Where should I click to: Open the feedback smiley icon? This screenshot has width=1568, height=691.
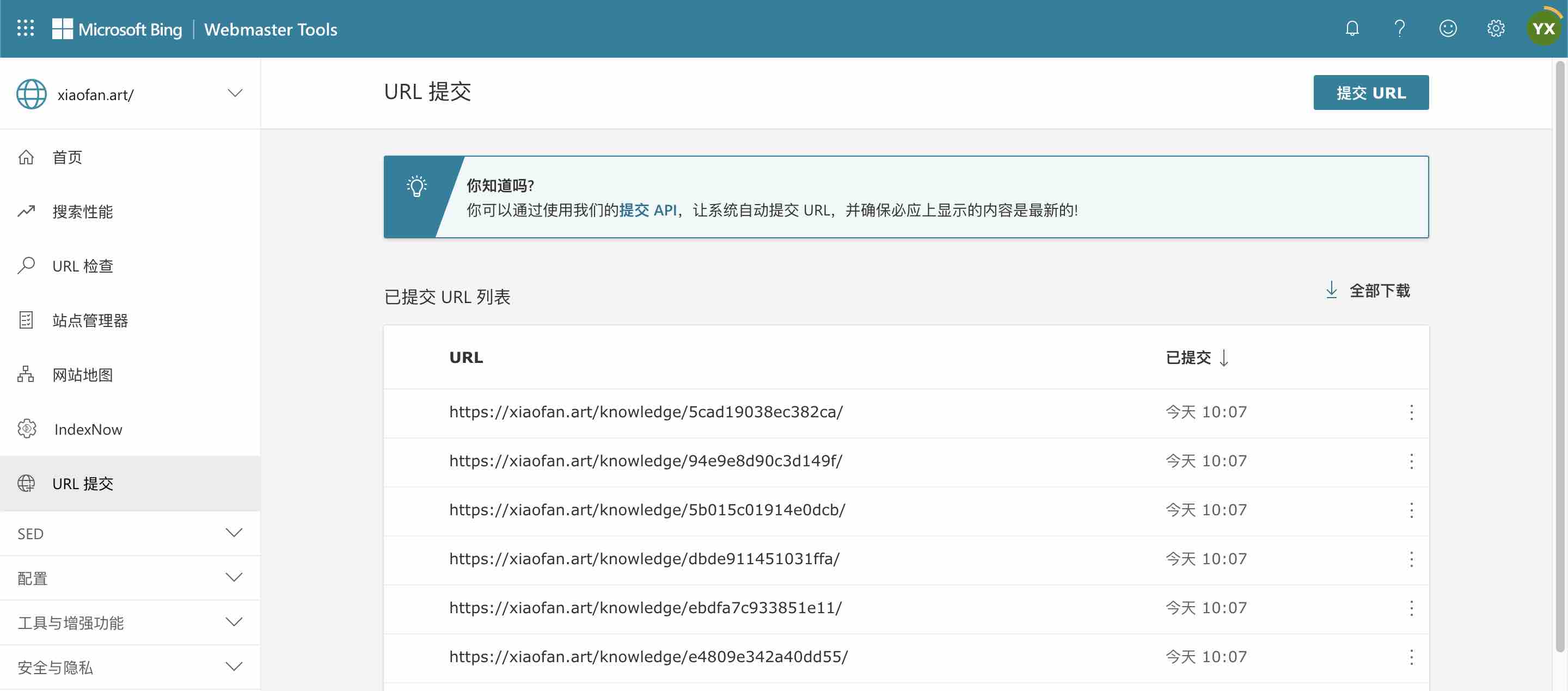click(1448, 28)
